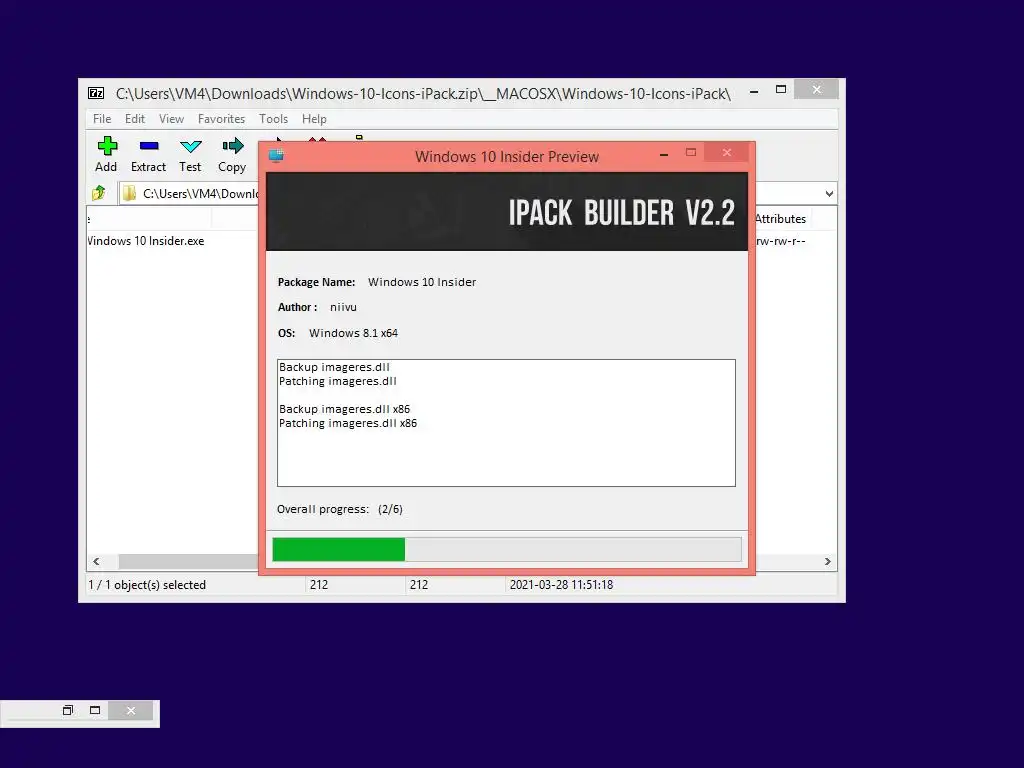Click the Overall progress (2/6) label
Image resolution: width=1024 pixels, height=768 pixels.
tap(340, 509)
